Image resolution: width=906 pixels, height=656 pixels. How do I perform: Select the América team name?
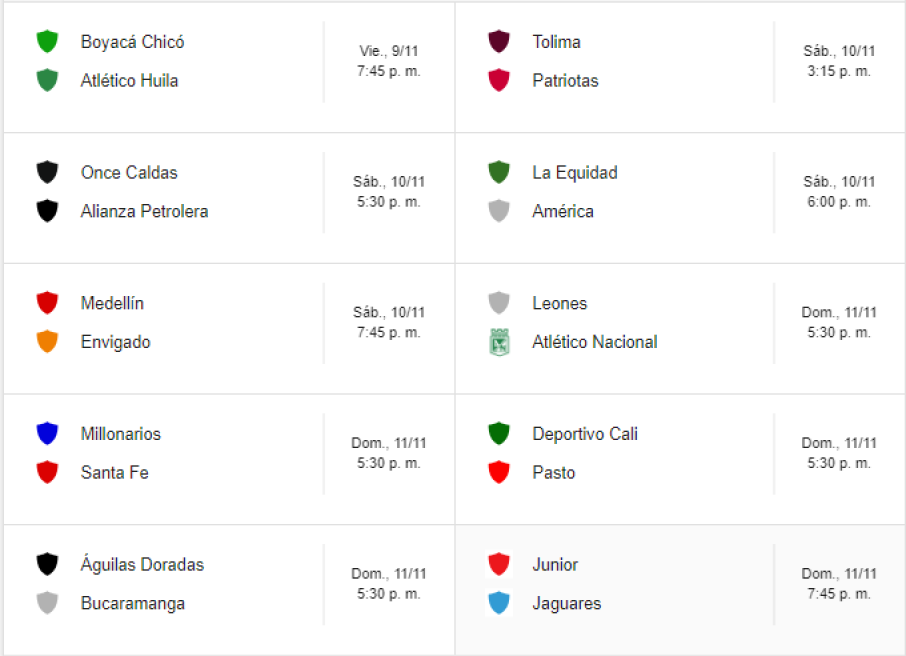tap(562, 212)
